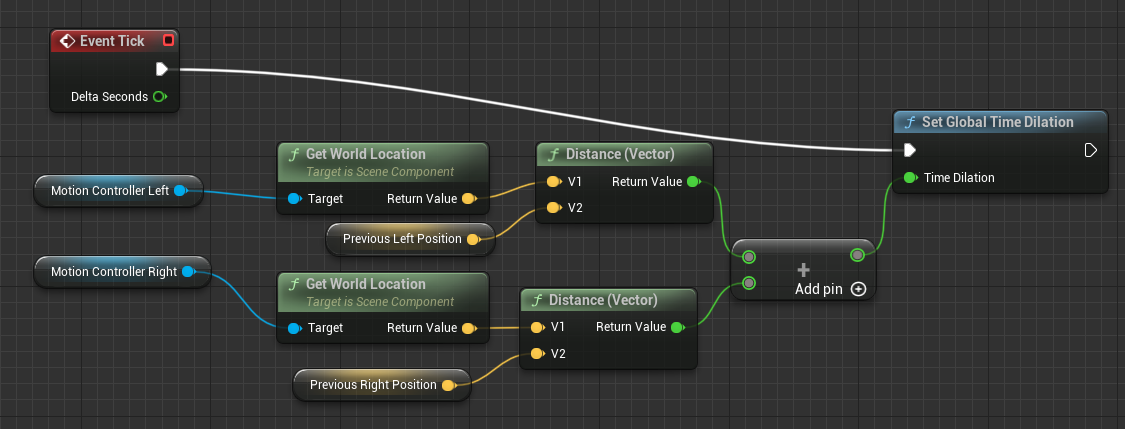Screen dimensions: 1125x429
Task: Click the Previous Right Position output pin
Action: [x=448, y=385]
